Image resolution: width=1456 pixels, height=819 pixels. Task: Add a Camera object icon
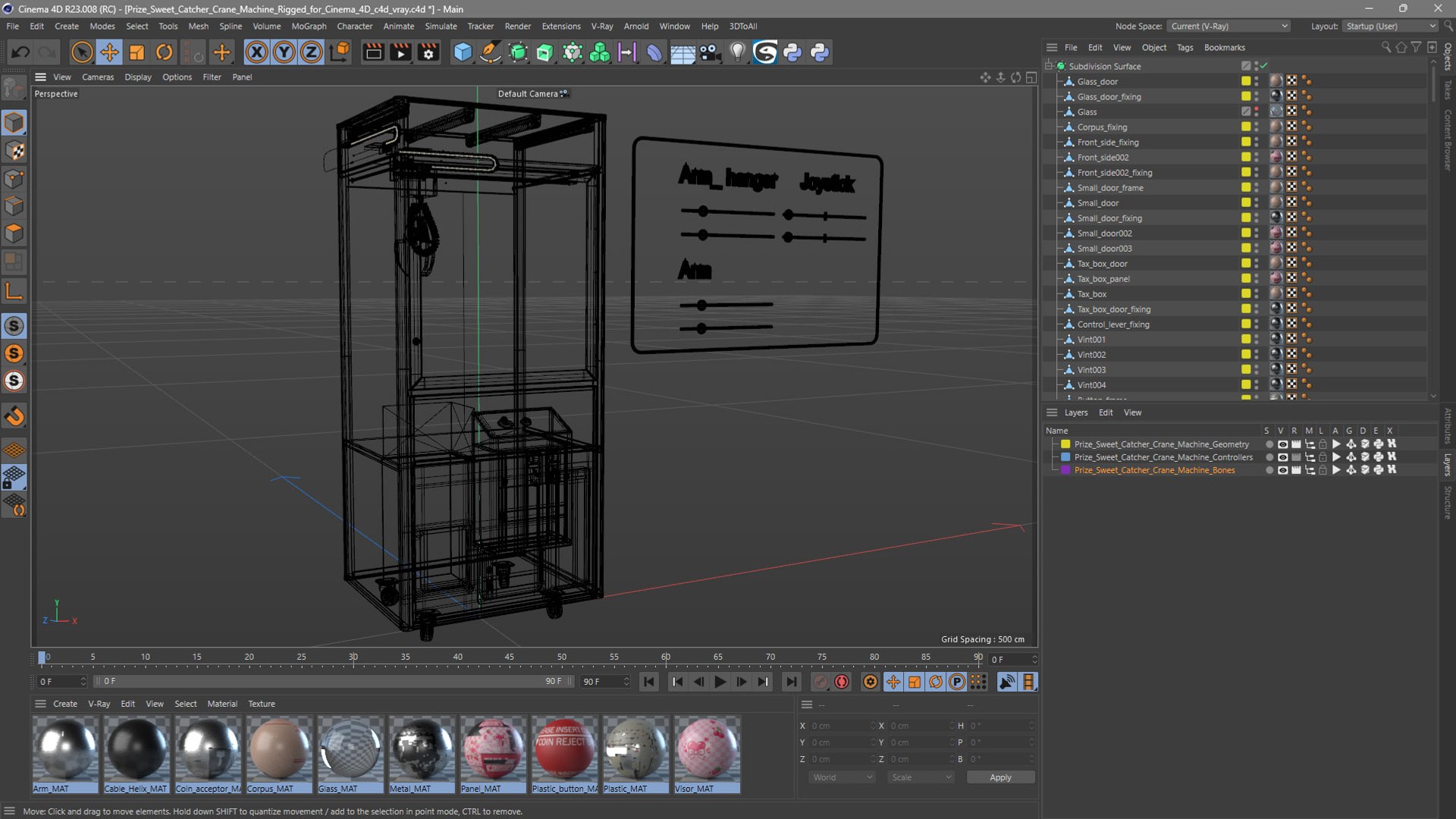pyautogui.click(x=710, y=52)
